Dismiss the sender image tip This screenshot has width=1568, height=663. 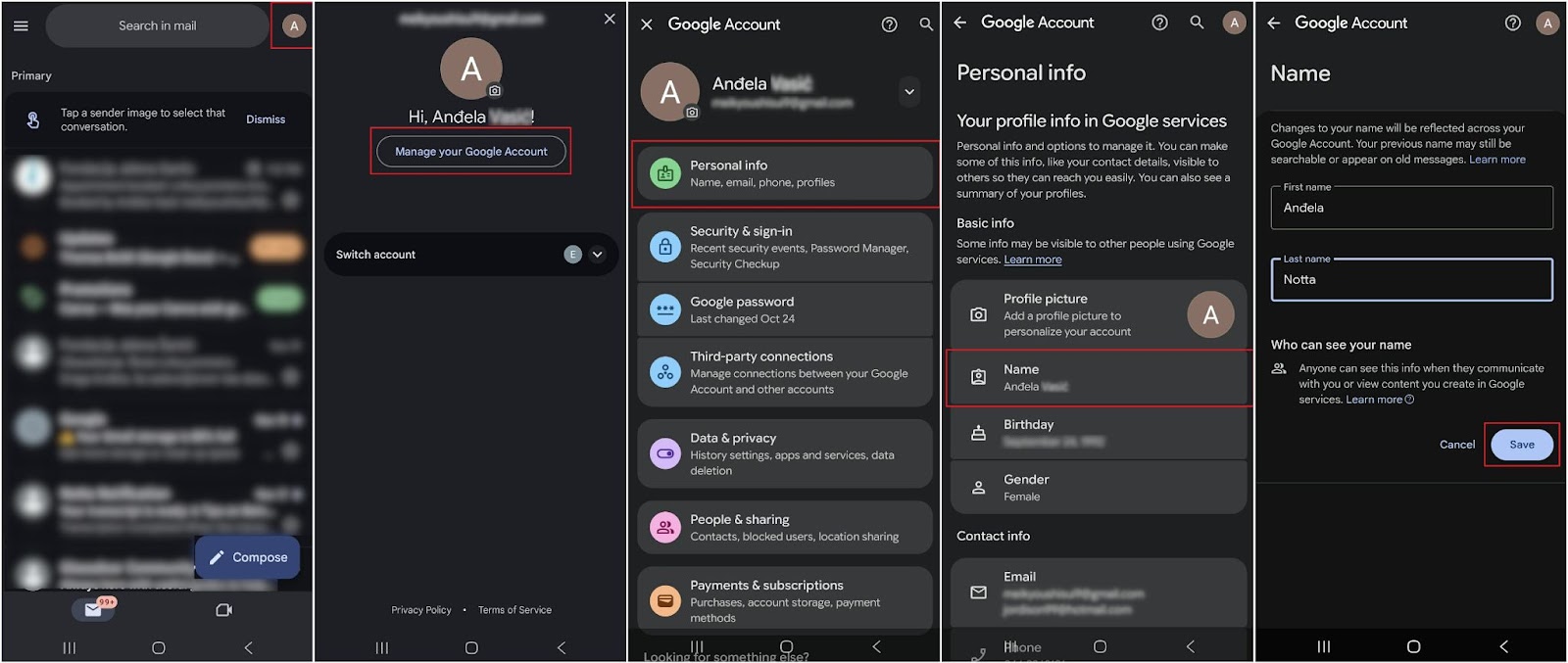pyautogui.click(x=266, y=119)
